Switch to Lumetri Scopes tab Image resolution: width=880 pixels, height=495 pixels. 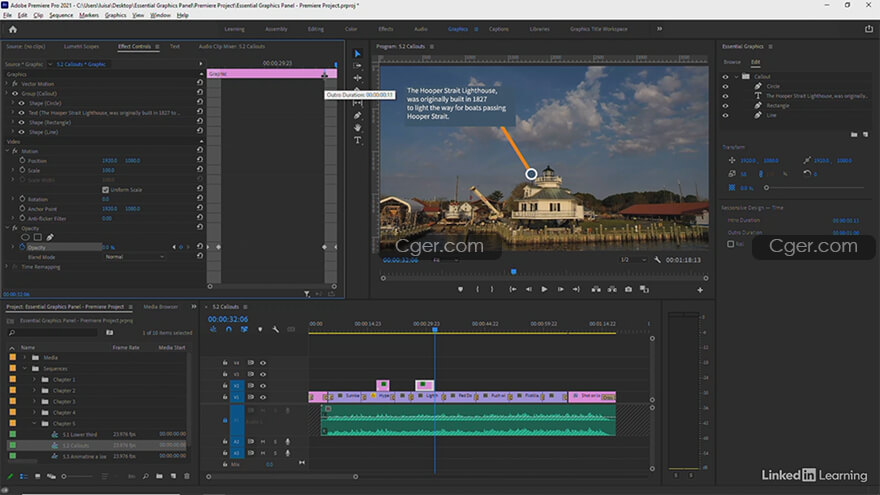point(81,47)
